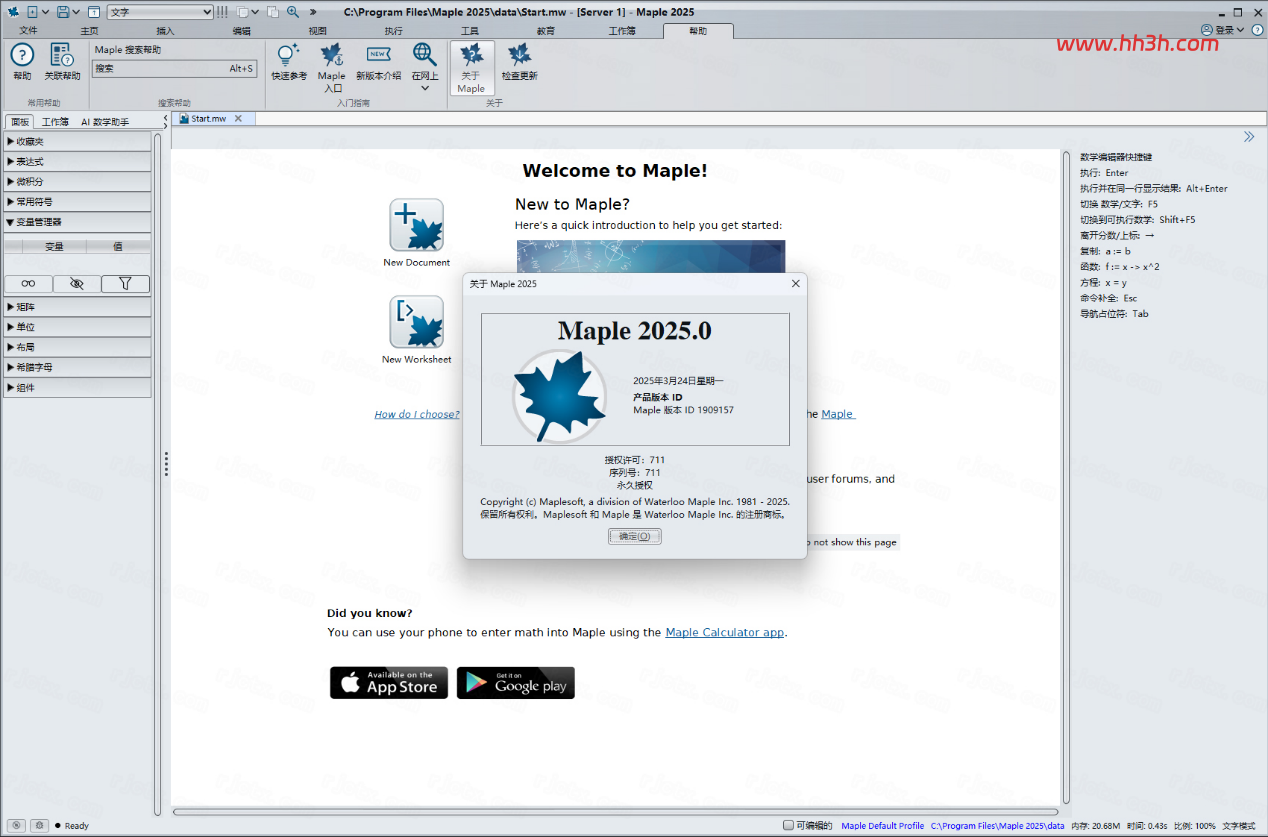Click the Maple 搜索帮助 search field

coord(175,69)
